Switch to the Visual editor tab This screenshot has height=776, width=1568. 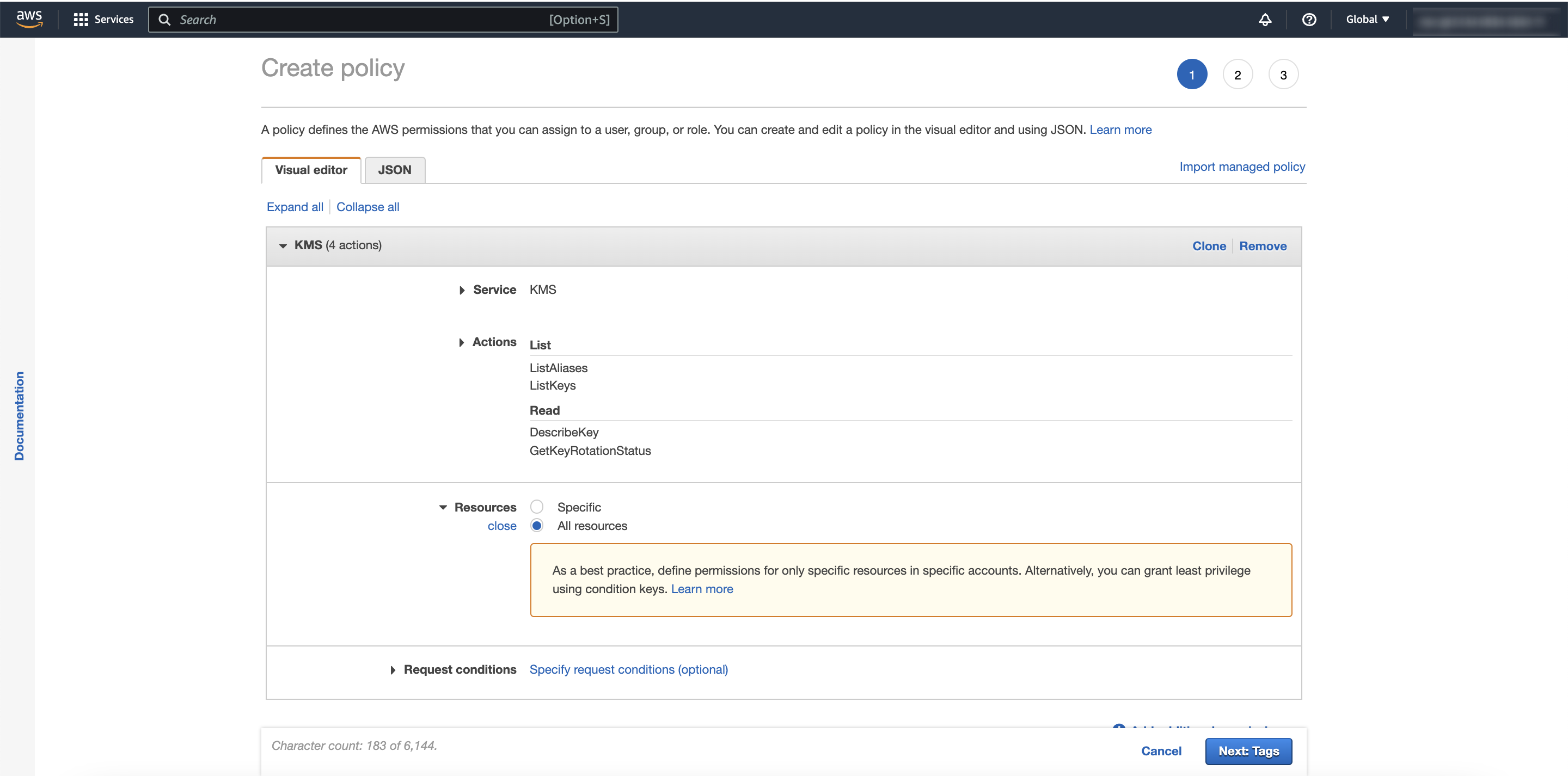311,170
